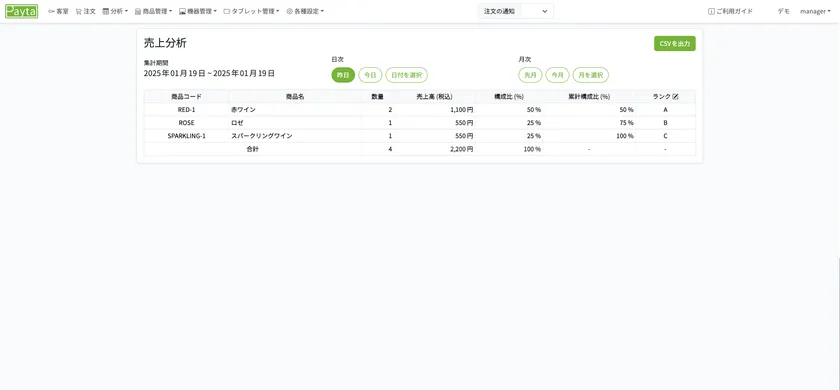Image resolution: width=840 pixels, height=390 pixels.
Task: Open the 機器管理 dropdown menu
Action: click(x=198, y=11)
